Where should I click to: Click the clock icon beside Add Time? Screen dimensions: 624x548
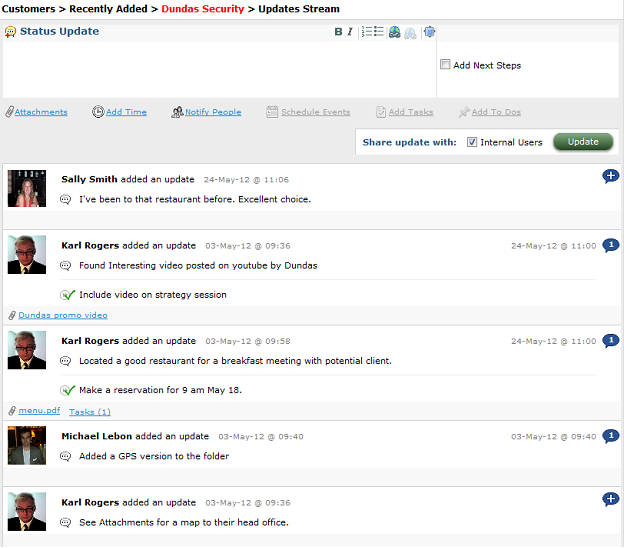(x=98, y=112)
